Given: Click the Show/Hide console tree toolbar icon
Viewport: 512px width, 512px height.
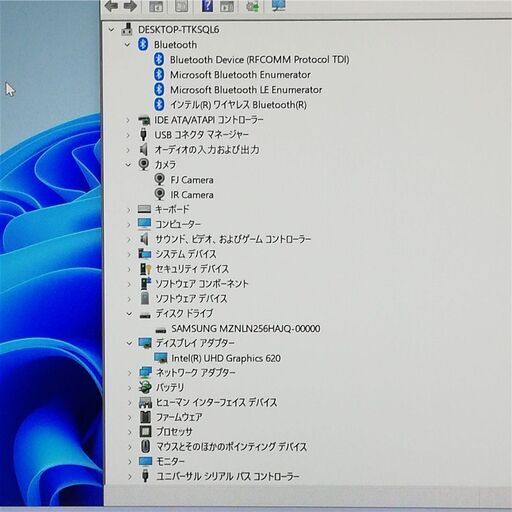Looking at the screenshot, I should coord(156,6).
